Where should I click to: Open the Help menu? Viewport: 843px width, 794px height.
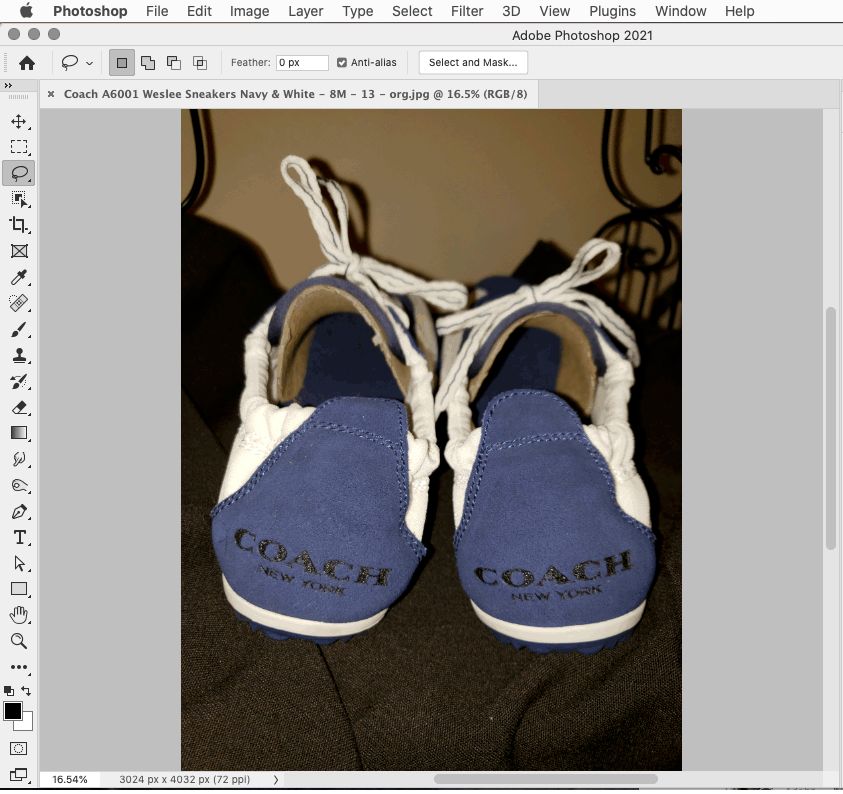(x=739, y=11)
